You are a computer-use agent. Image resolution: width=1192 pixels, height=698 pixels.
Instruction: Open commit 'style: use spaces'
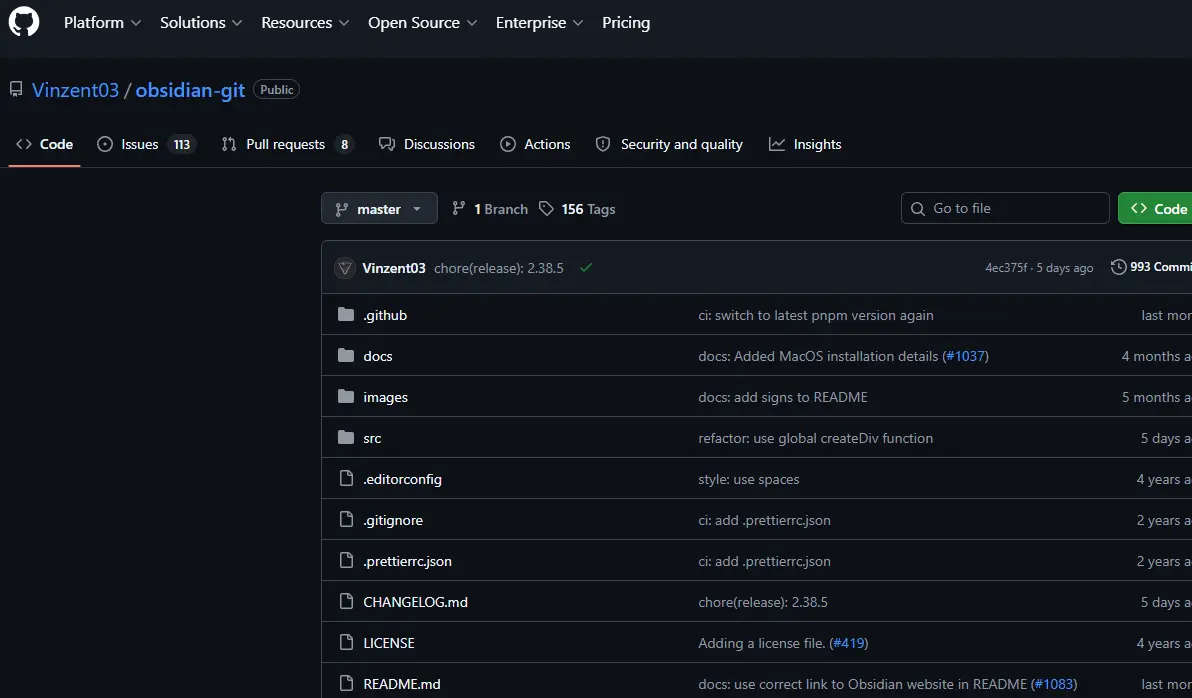[x=748, y=479]
